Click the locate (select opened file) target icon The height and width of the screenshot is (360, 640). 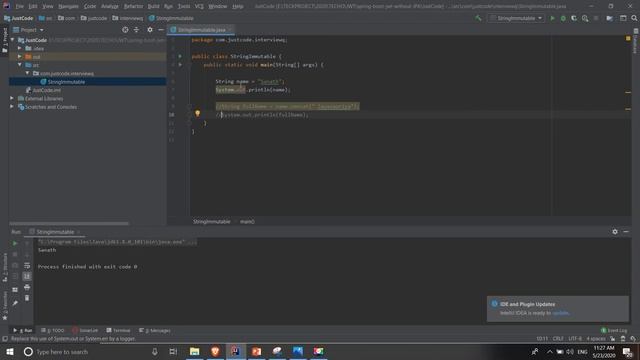pyautogui.click(x=125, y=30)
